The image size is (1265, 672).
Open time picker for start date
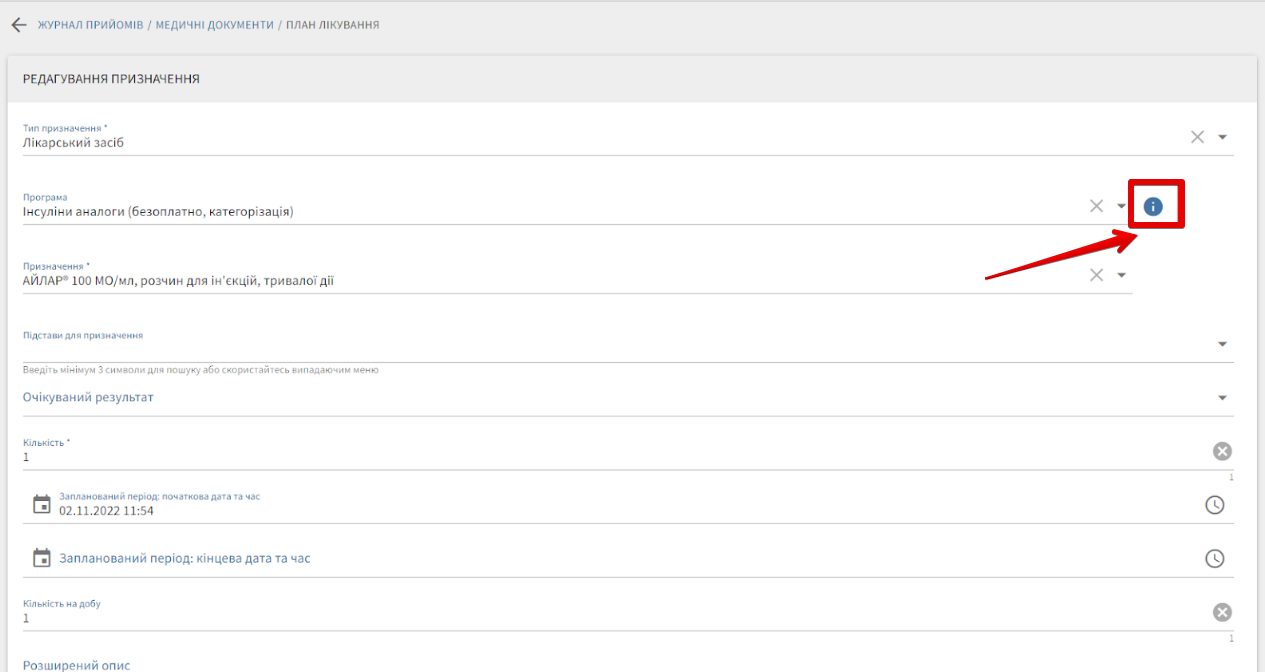pyautogui.click(x=1214, y=505)
